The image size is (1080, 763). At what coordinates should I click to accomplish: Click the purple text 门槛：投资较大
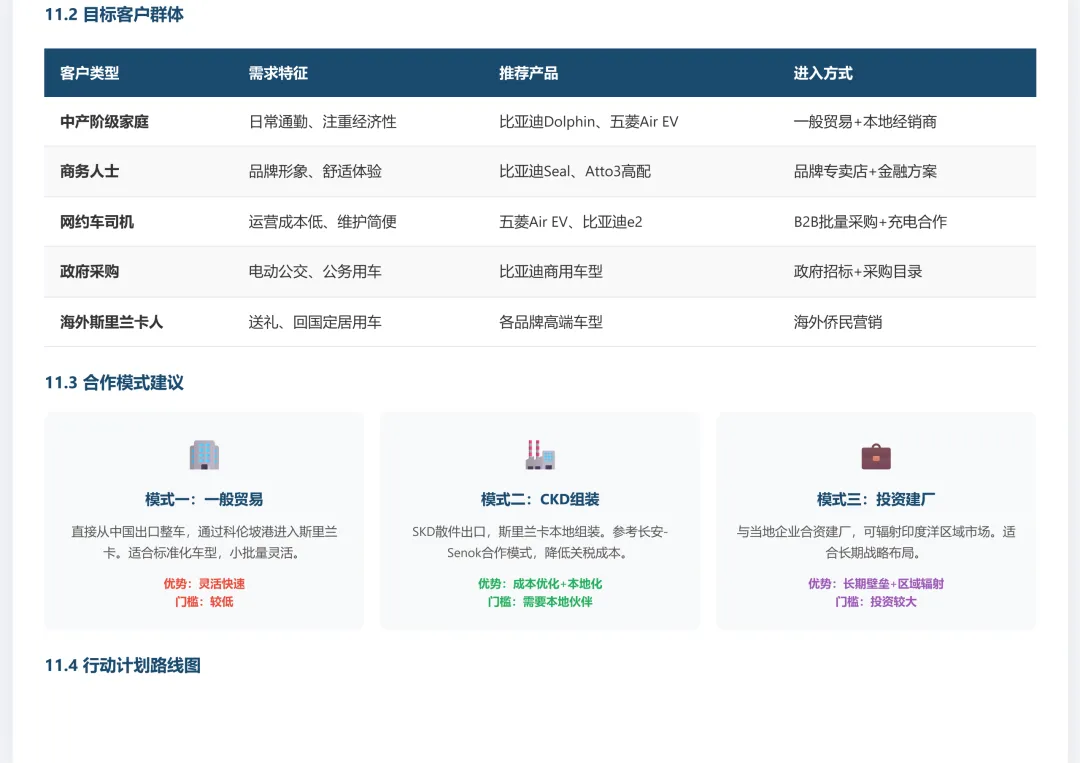click(x=876, y=602)
